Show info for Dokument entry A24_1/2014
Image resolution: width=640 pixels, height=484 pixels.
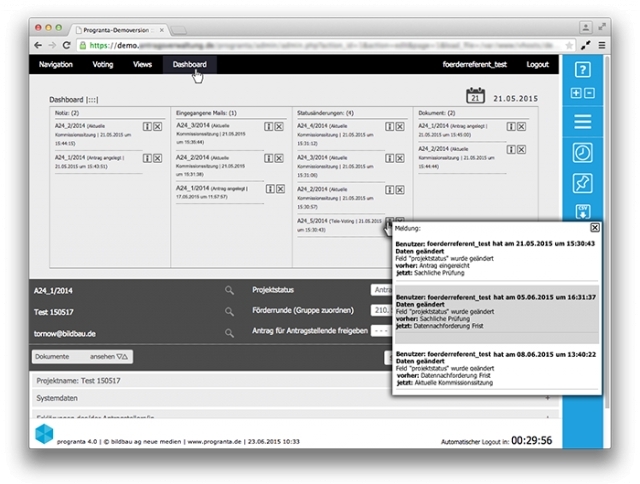point(511,127)
